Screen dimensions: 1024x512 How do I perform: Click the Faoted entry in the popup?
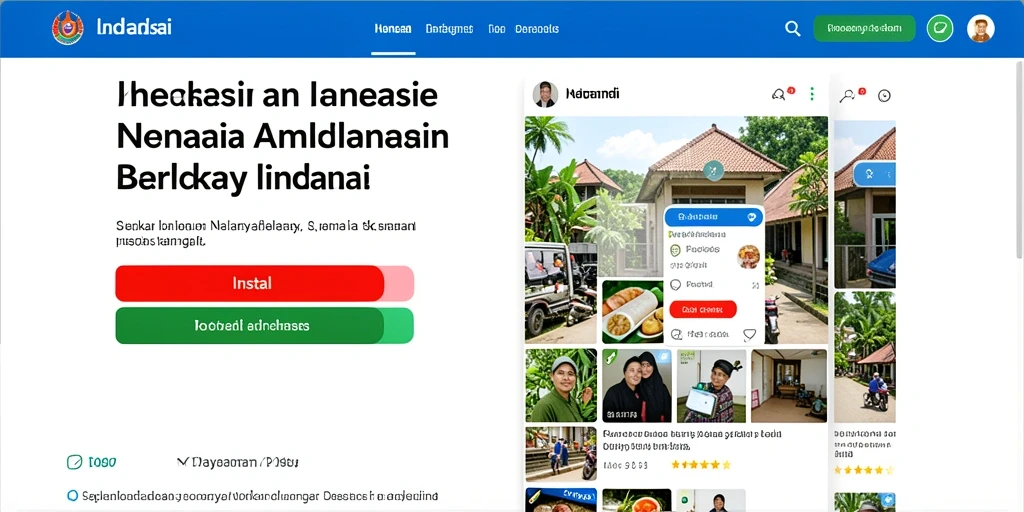pos(700,285)
